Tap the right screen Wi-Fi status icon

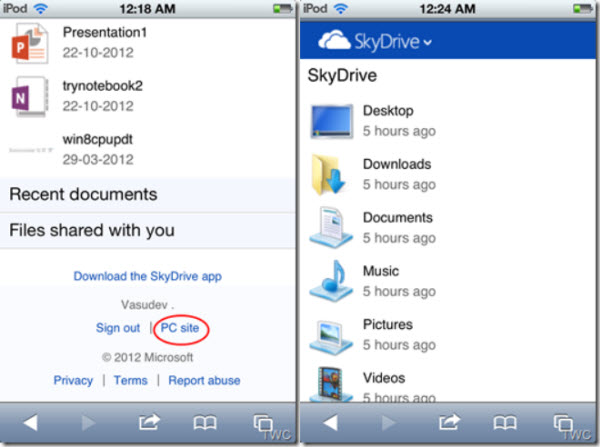pos(341,8)
